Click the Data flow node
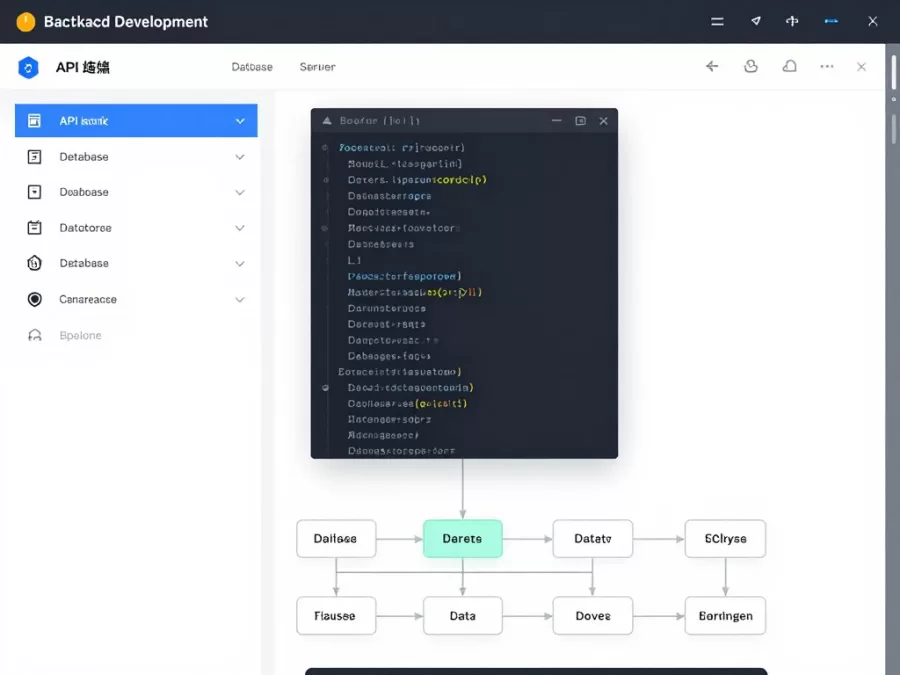900x675 pixels. point(463,616)
